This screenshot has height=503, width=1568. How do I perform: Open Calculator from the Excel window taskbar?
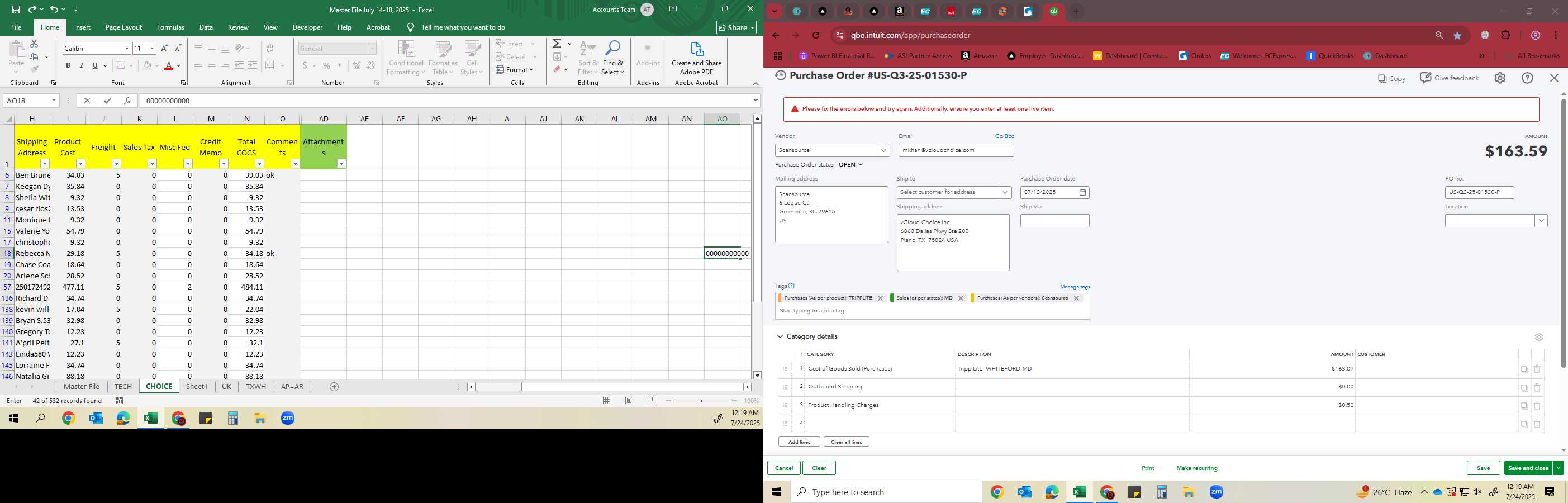[232, 419]
